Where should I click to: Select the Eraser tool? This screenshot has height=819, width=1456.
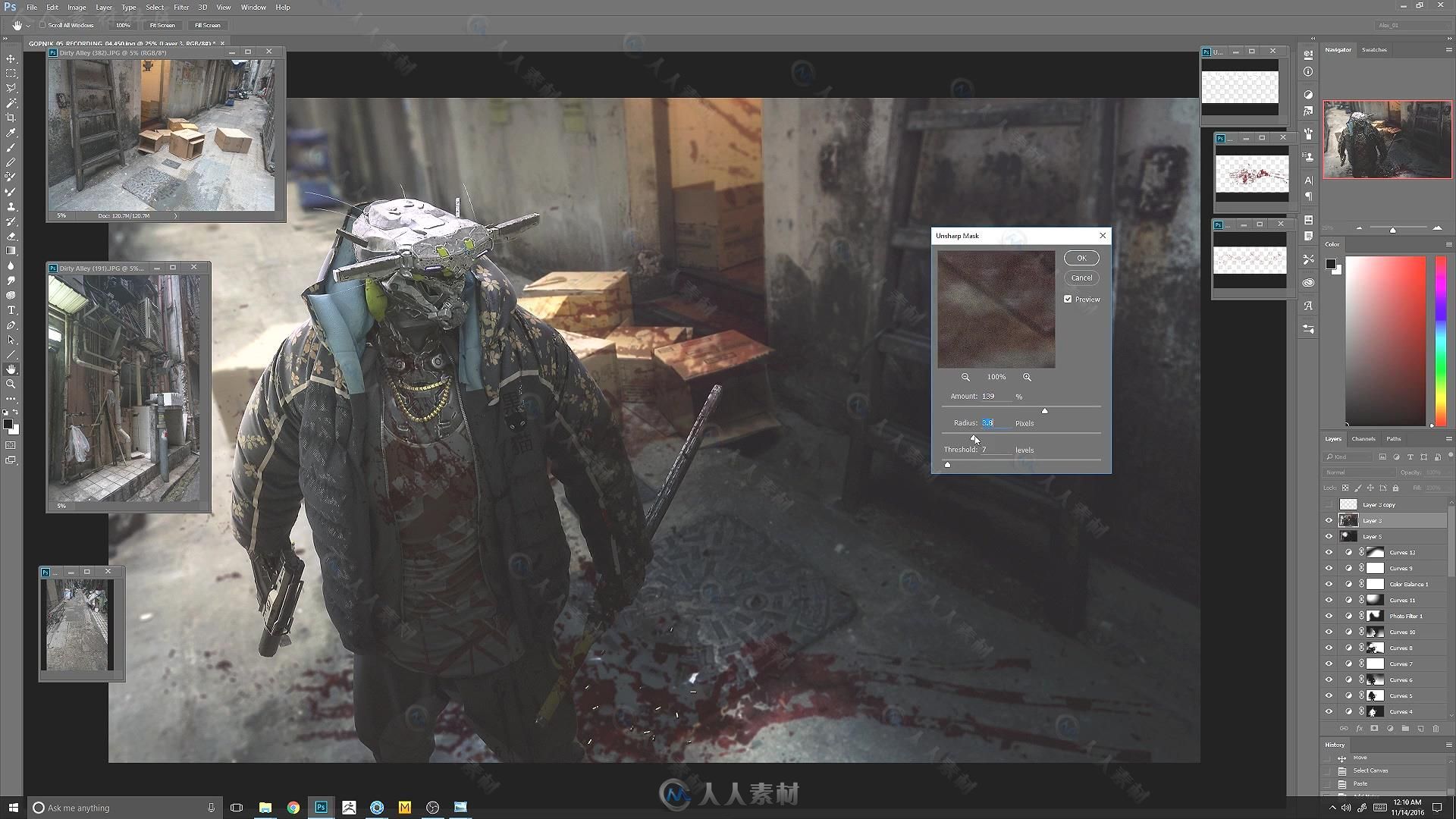click(x=11, y=236)
